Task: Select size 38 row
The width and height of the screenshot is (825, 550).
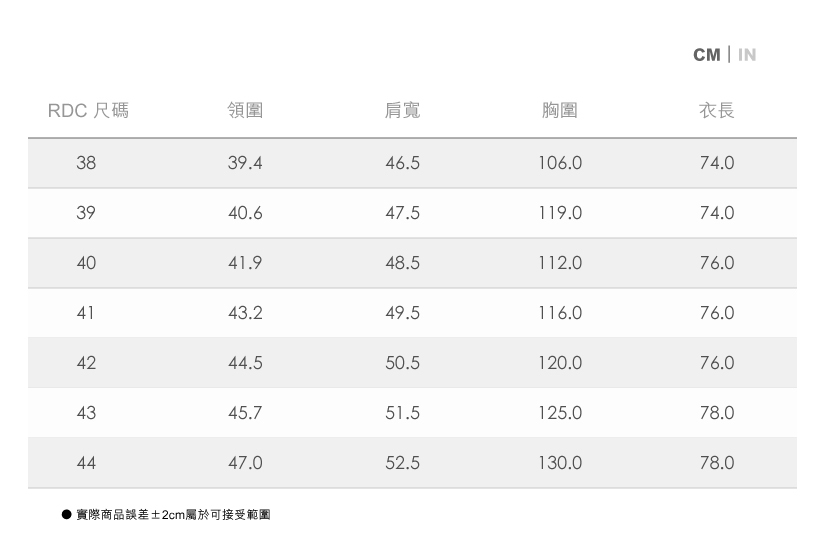Action: 86,163
